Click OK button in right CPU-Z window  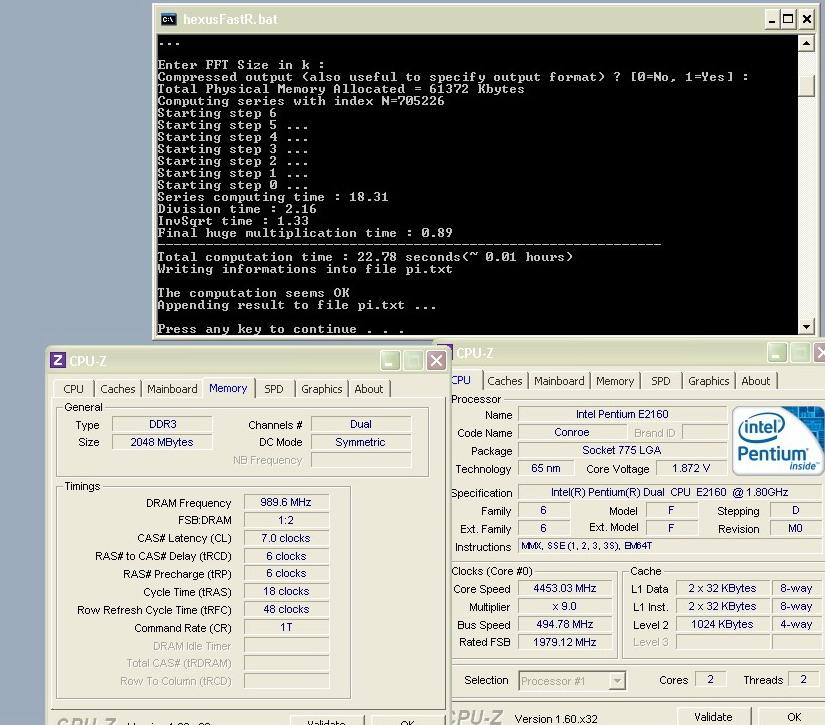coord(794,717)
